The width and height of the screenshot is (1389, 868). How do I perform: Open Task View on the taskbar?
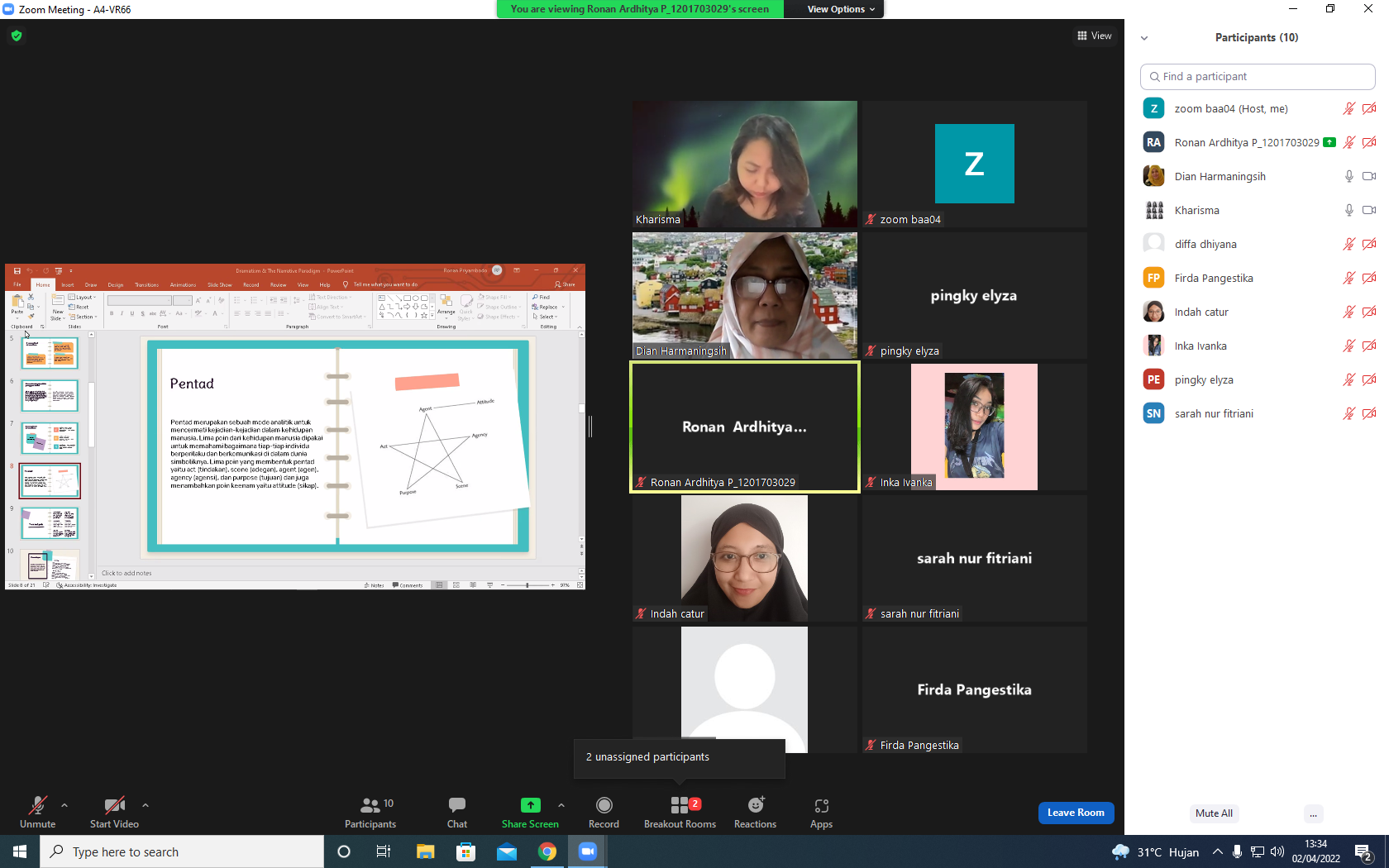tap(384, 851)
